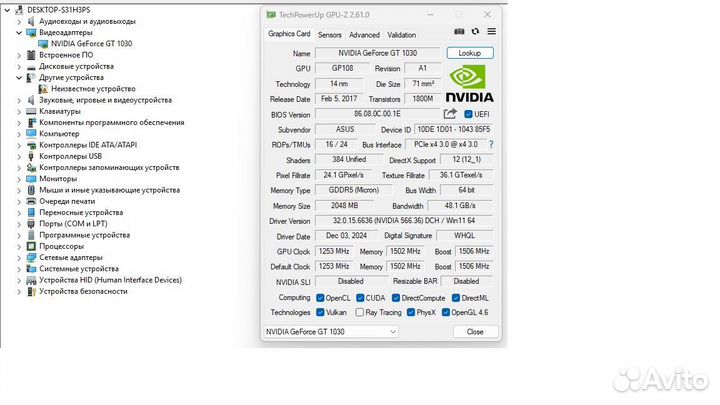Click the Аудиовходы и аудиовыходы speaker icon
This screenshot has width=720, height=405.
click(x=31, y=21)
